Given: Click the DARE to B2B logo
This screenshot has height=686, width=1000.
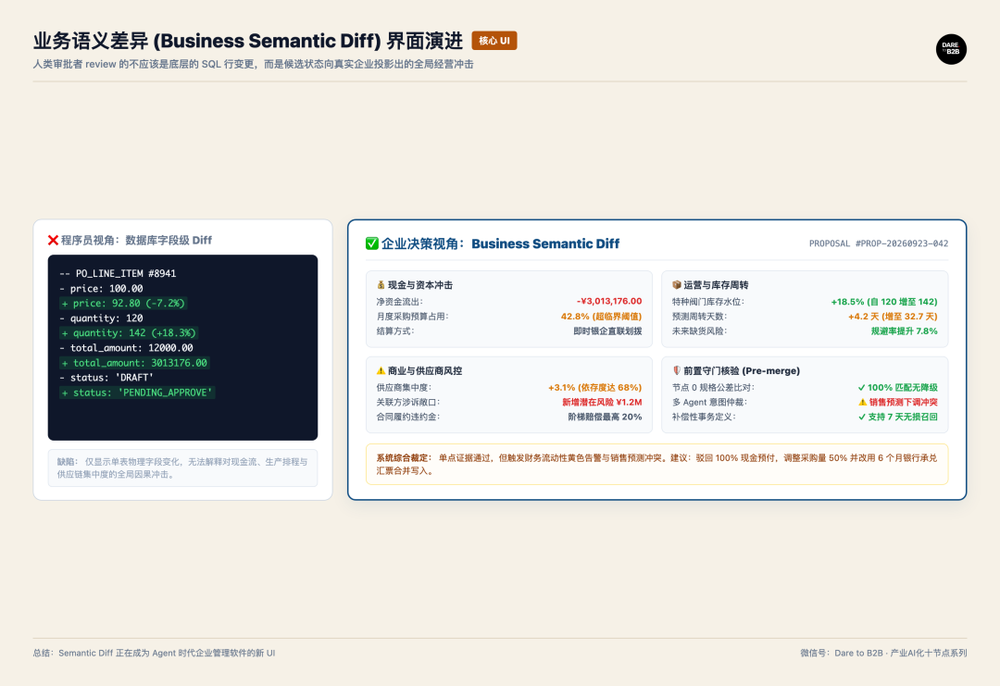Looking at the screenshot, I should [951, 49].
